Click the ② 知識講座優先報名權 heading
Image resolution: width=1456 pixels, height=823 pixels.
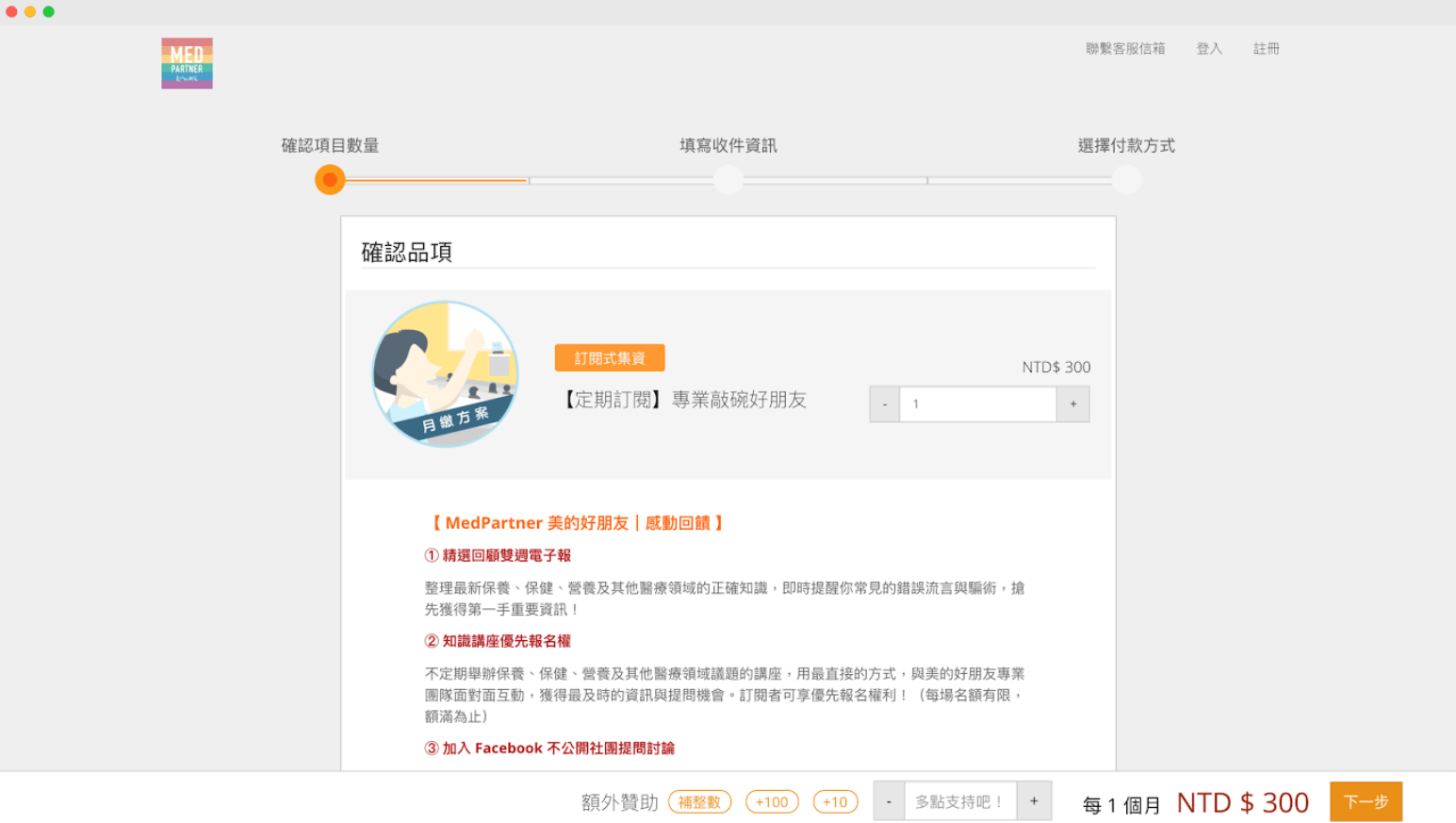tap(498, 641)
